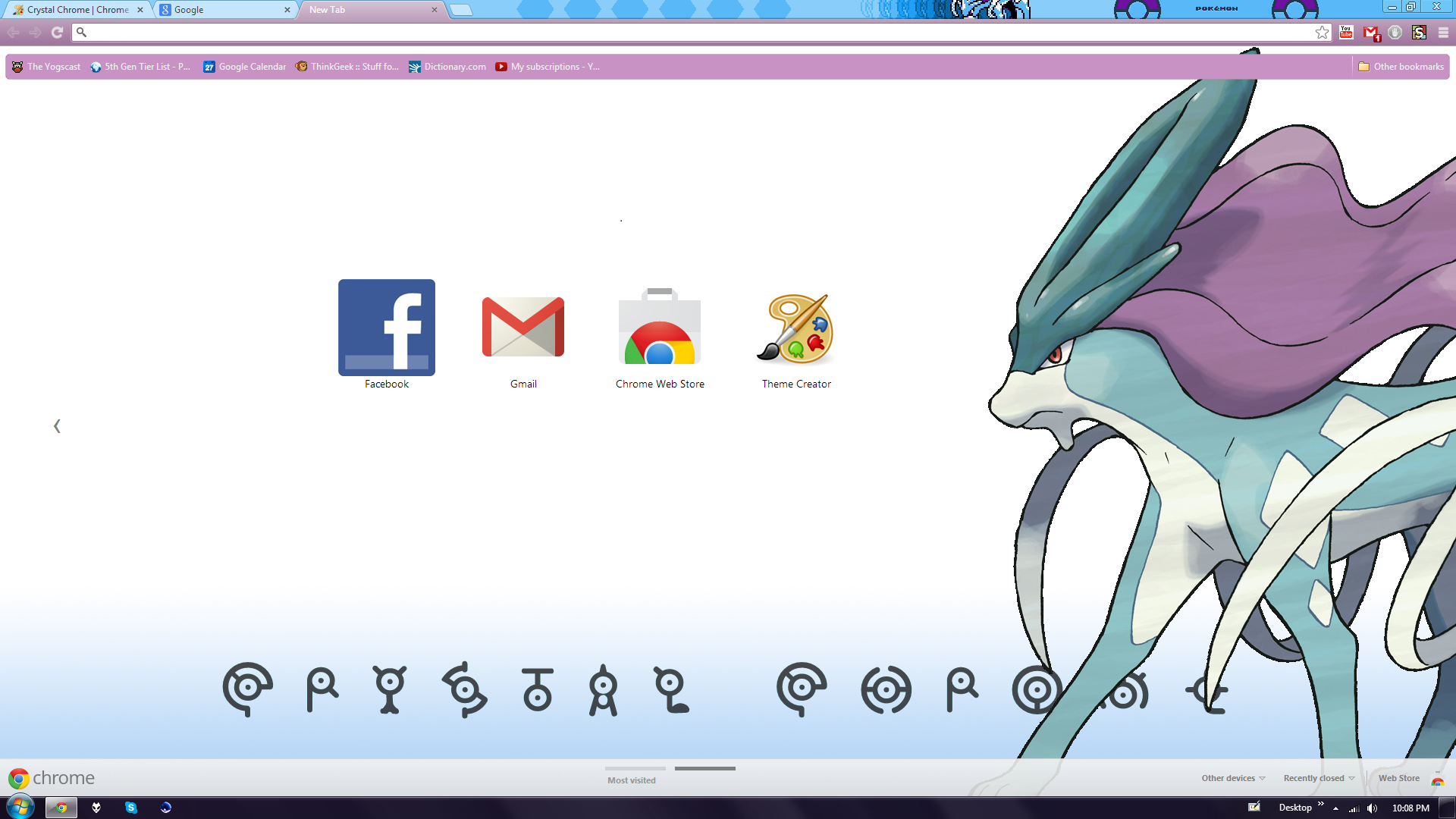
Task: Bookmark this page with the star icon
Action: click(x=1323, y=32)
